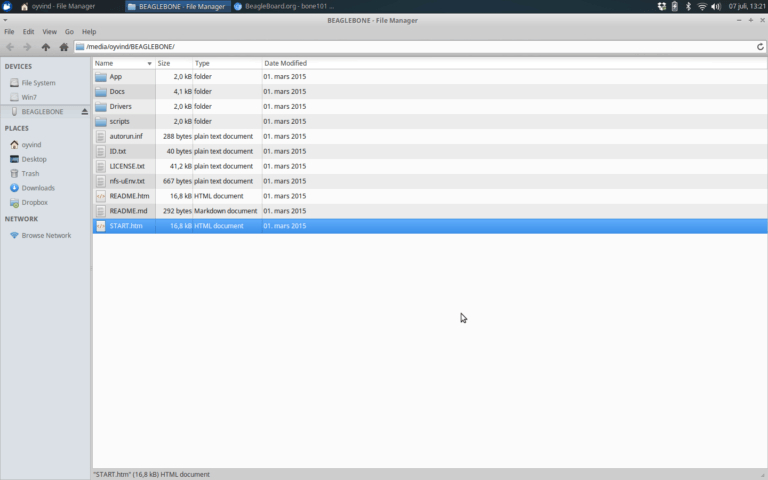This screenshot has width=768, height=480.
Task: Sort files using the Name column arrow
Action: coord(149,63)
